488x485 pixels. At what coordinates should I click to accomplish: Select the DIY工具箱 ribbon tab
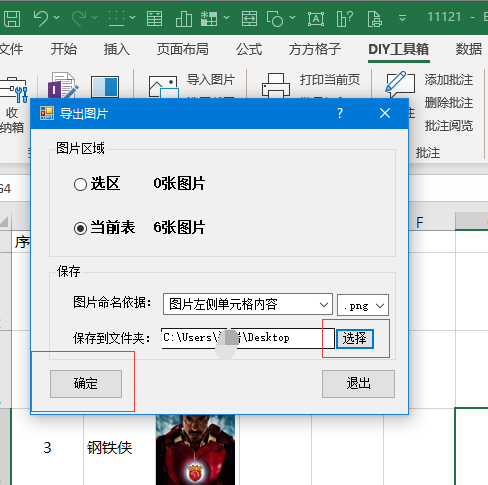[399, 49]
